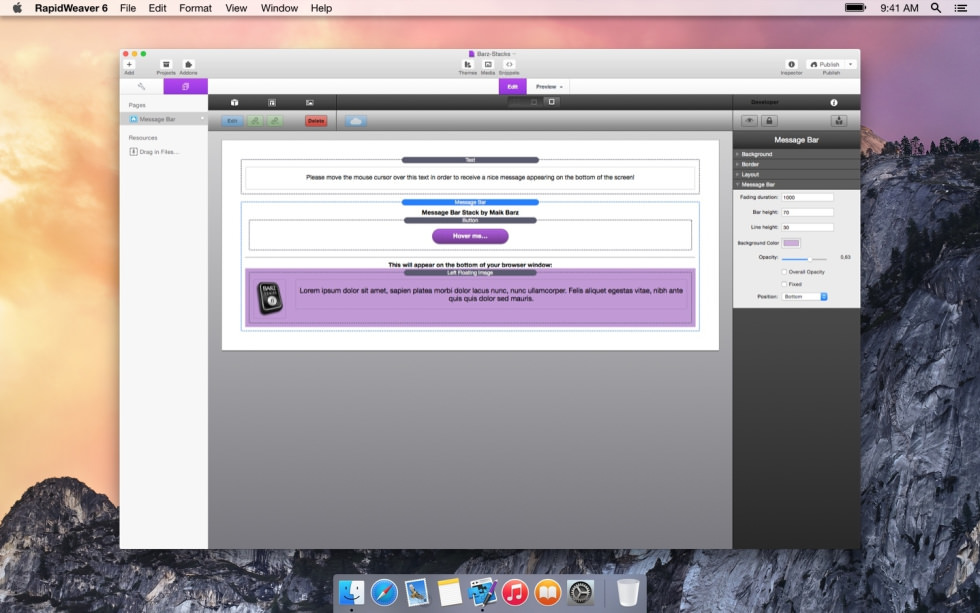Click the Bar height input field

807,212
